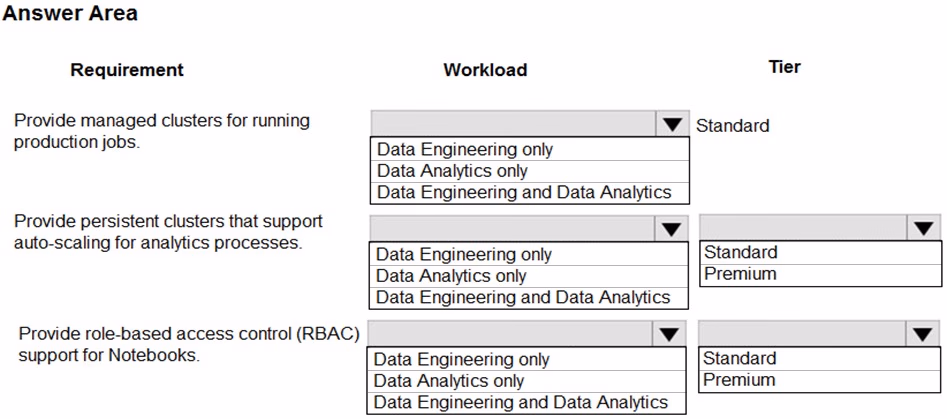Open the RBAC Notebooks Tier dropdown arrow
Image resolution: width=947 pixels, height=419 pixels.
(x=922, y=334)
